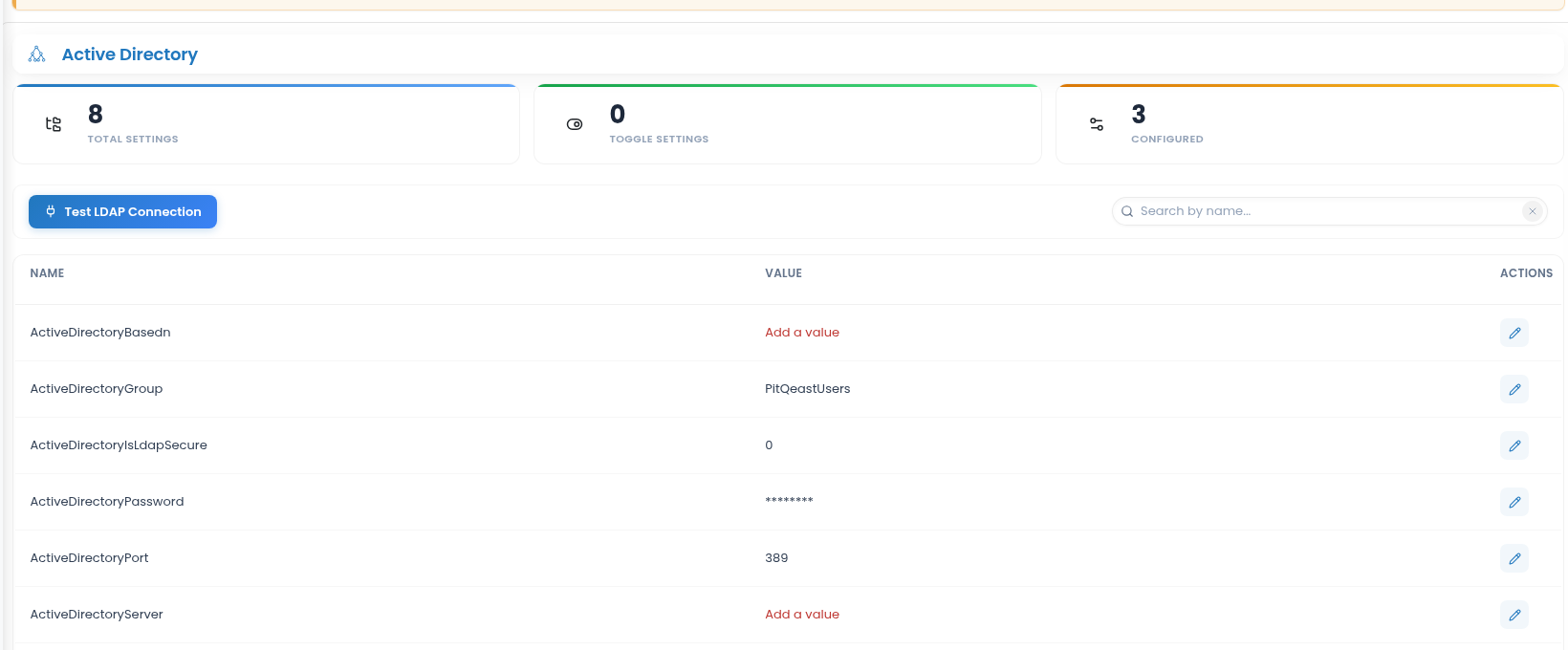Edit the ActiveDirectoryBasedn setting

[1514, 333]
